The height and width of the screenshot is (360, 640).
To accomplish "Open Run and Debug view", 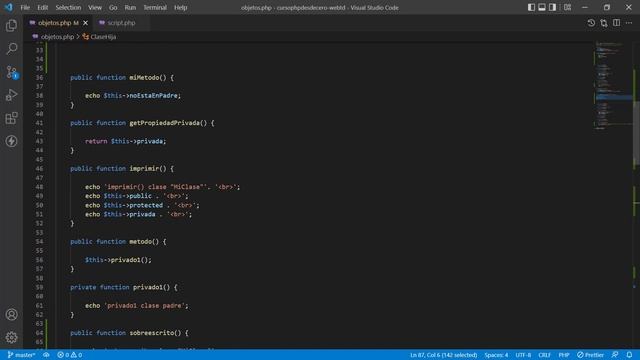I will click(11, 95).
